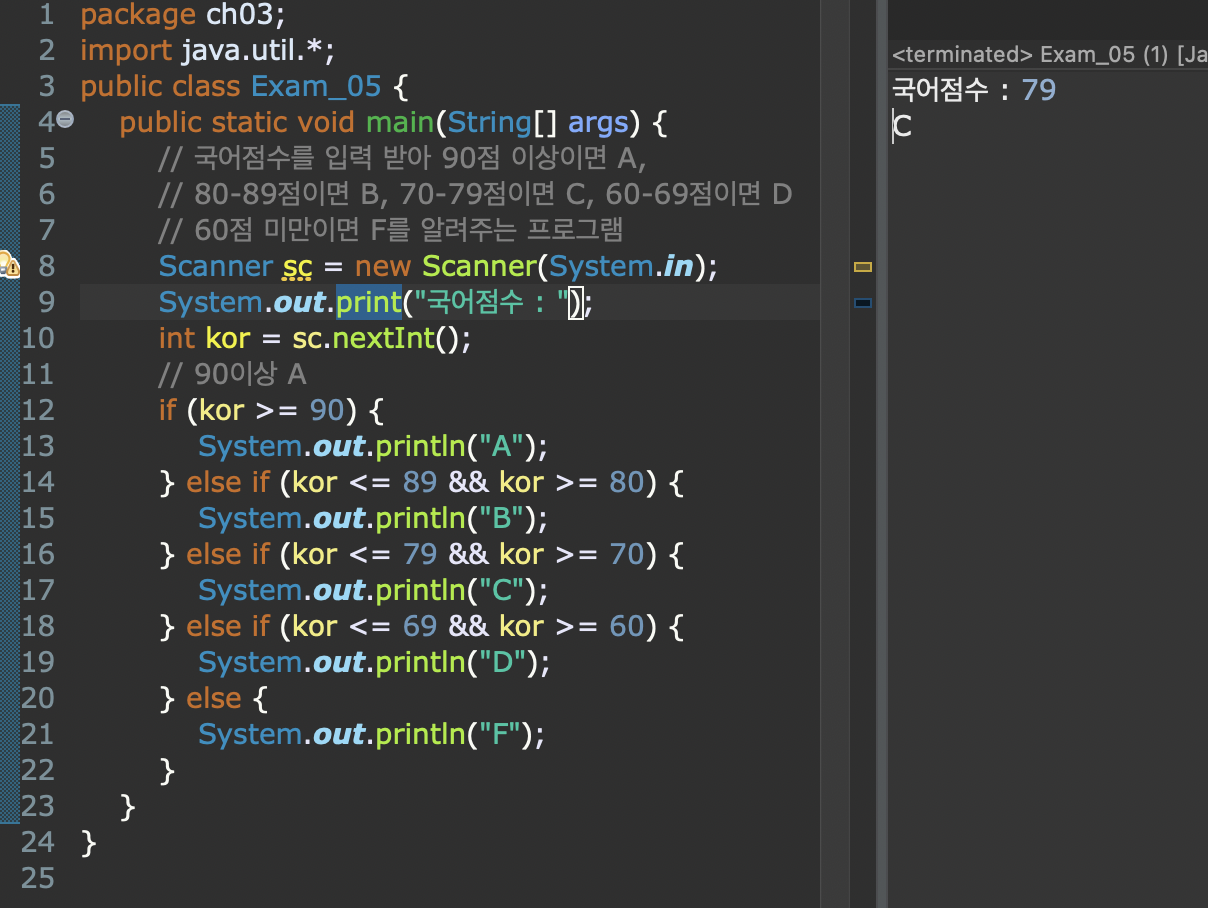This screenshot has width=1208, height=908.
Task: Click the string "A" in println
Action: point(500,446)
